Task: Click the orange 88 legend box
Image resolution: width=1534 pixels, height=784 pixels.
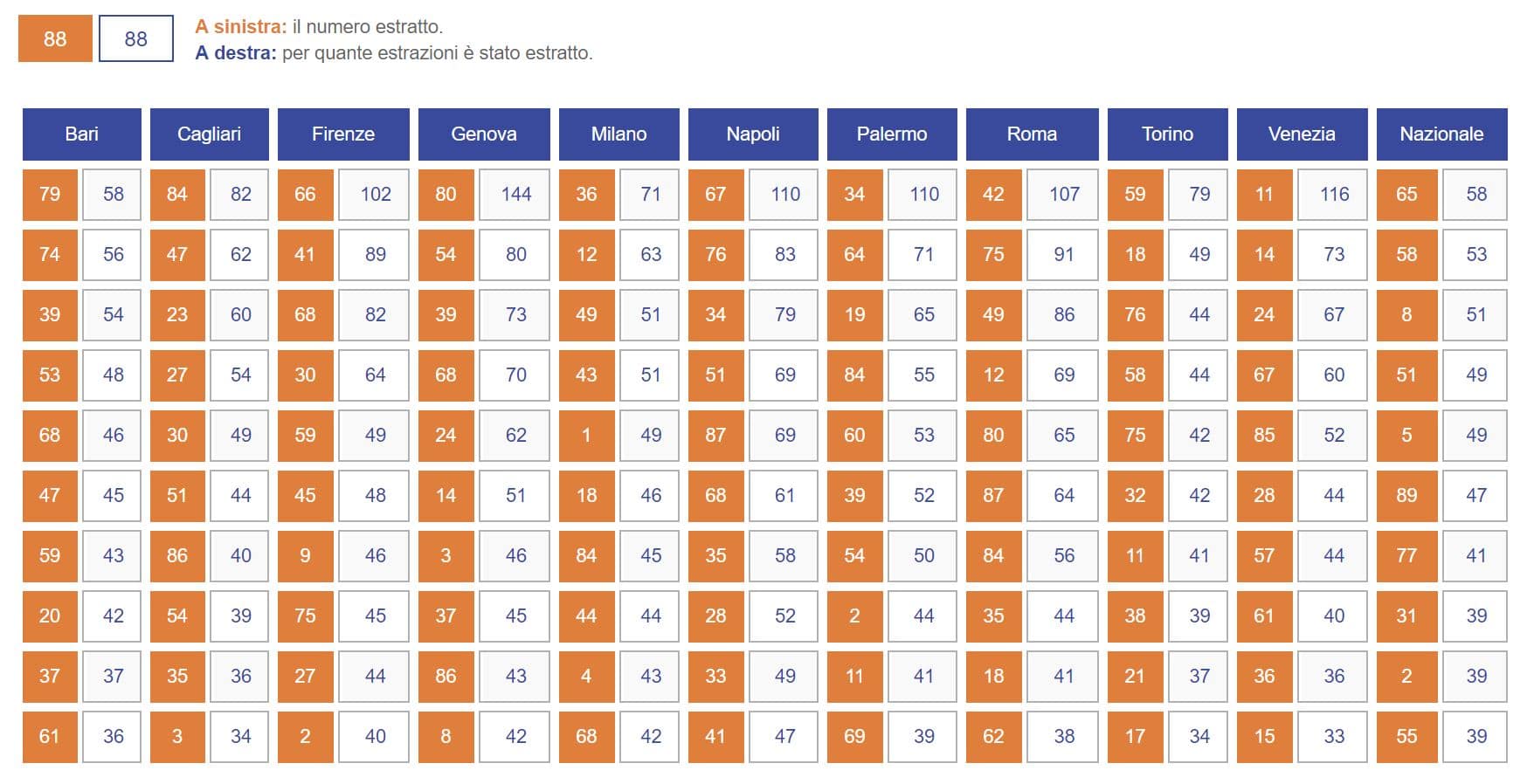Action: pos(55,39)
